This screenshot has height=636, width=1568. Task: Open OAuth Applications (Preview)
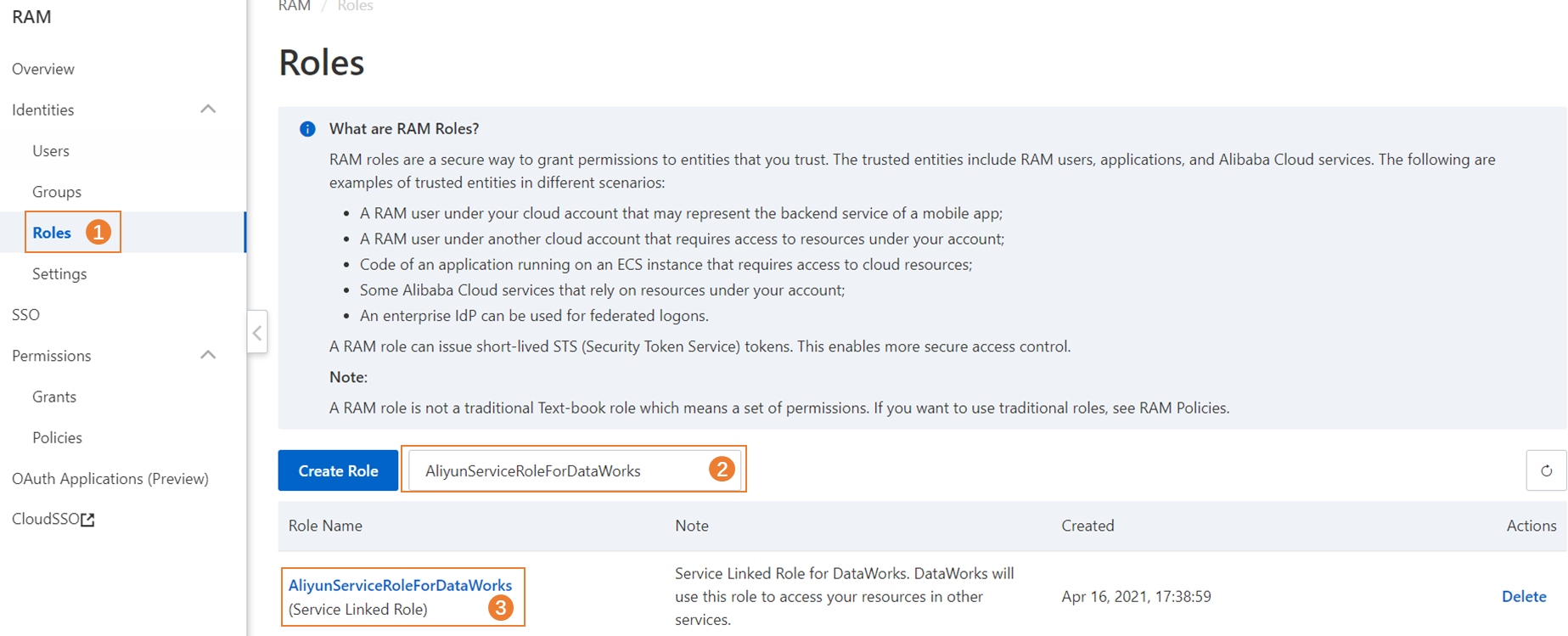click(110, 478)
